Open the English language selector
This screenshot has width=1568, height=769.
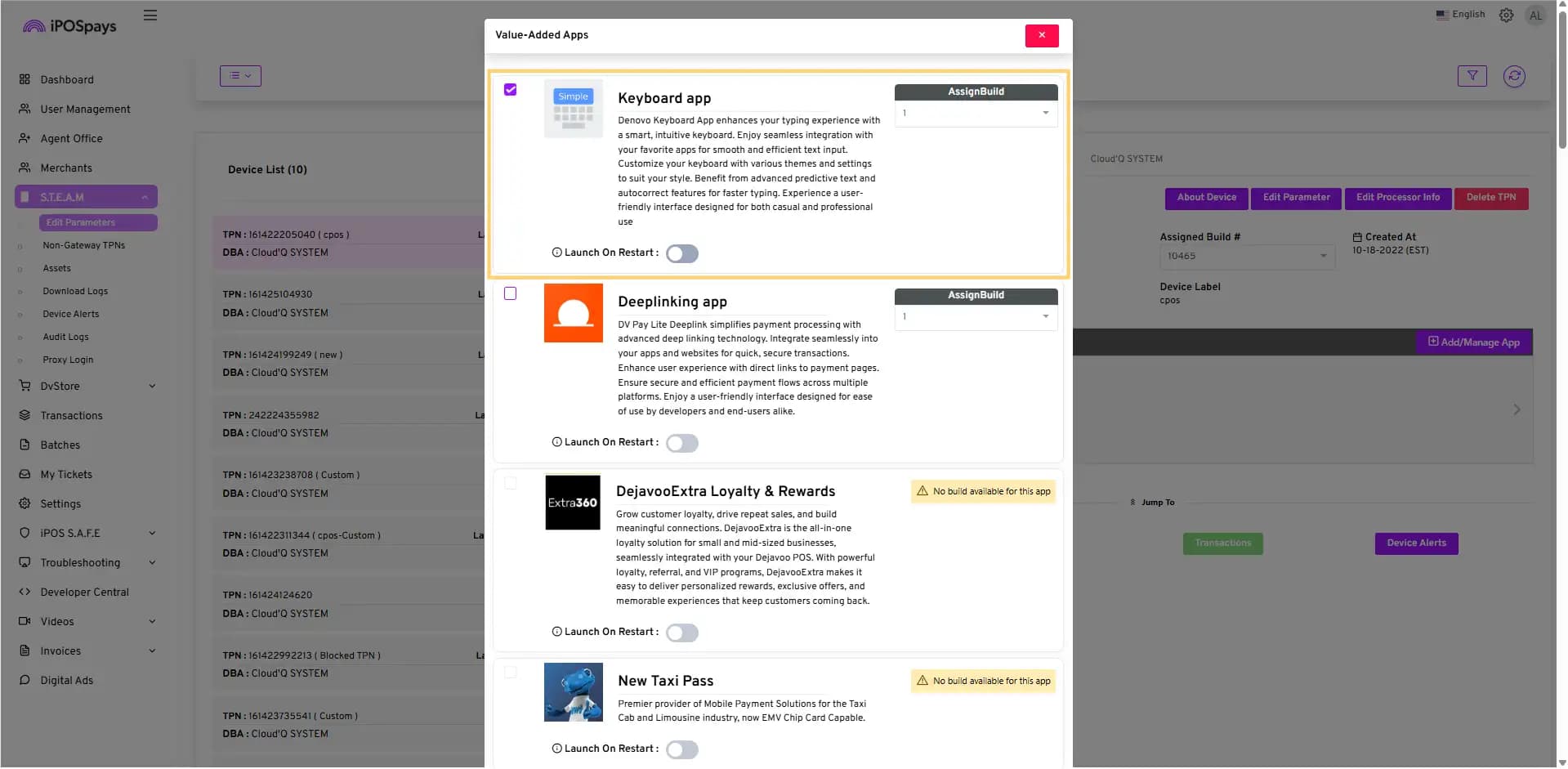point(1460,15)
